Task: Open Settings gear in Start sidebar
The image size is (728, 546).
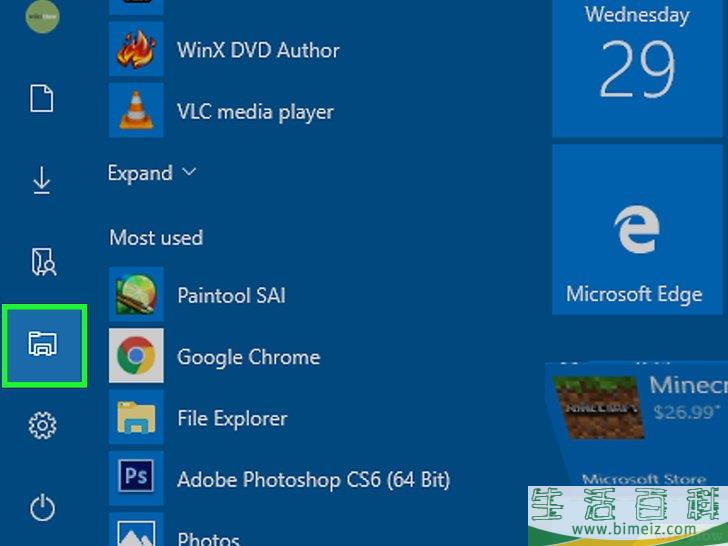Action: (x=43, y=425)
